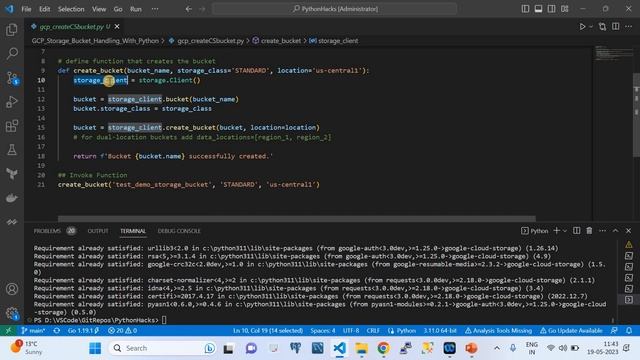The height and width of the screenshot is (360, 640).
Task: Open the Accounts icon in activity bar
Action: pyautogui.click(x=12, y=289)
